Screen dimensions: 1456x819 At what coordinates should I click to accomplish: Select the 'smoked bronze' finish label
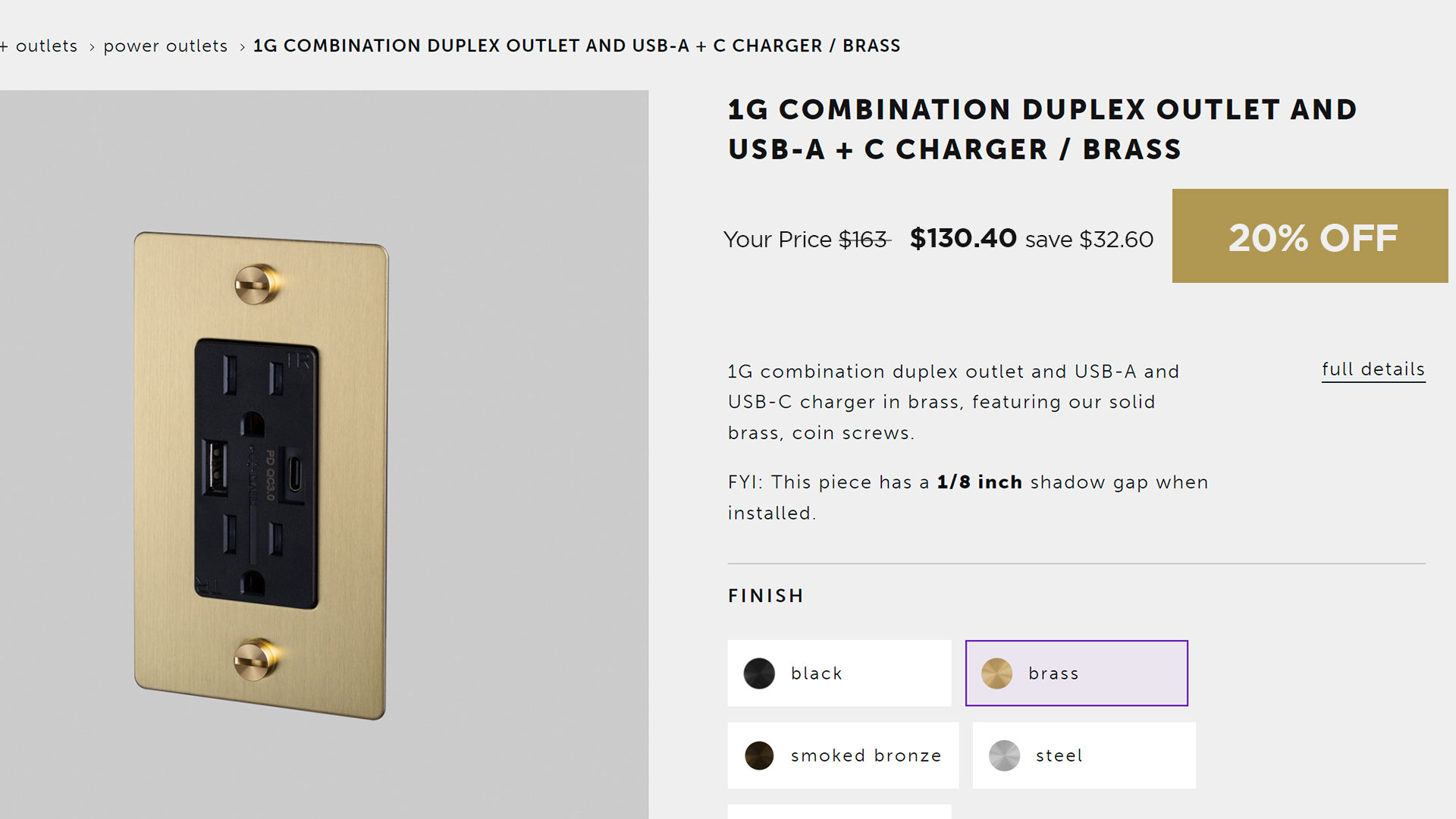pos(865,755)
